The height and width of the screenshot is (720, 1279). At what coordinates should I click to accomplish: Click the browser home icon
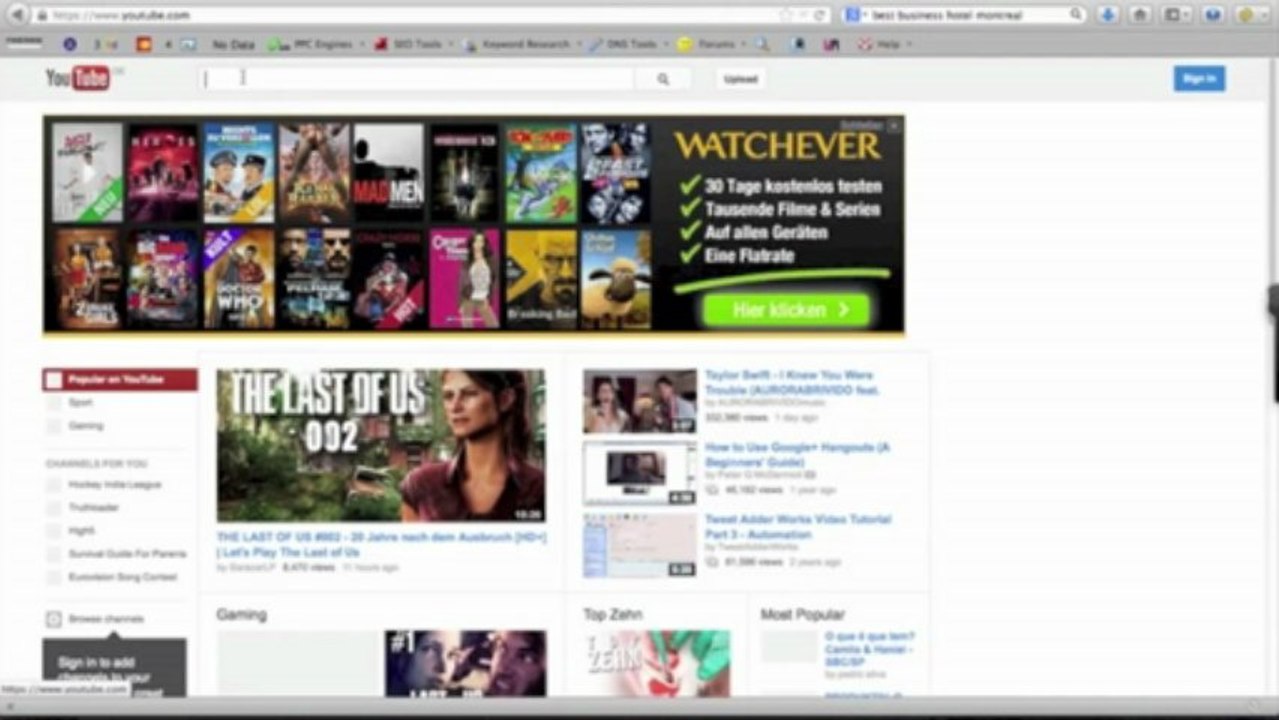pos(1140,15)
